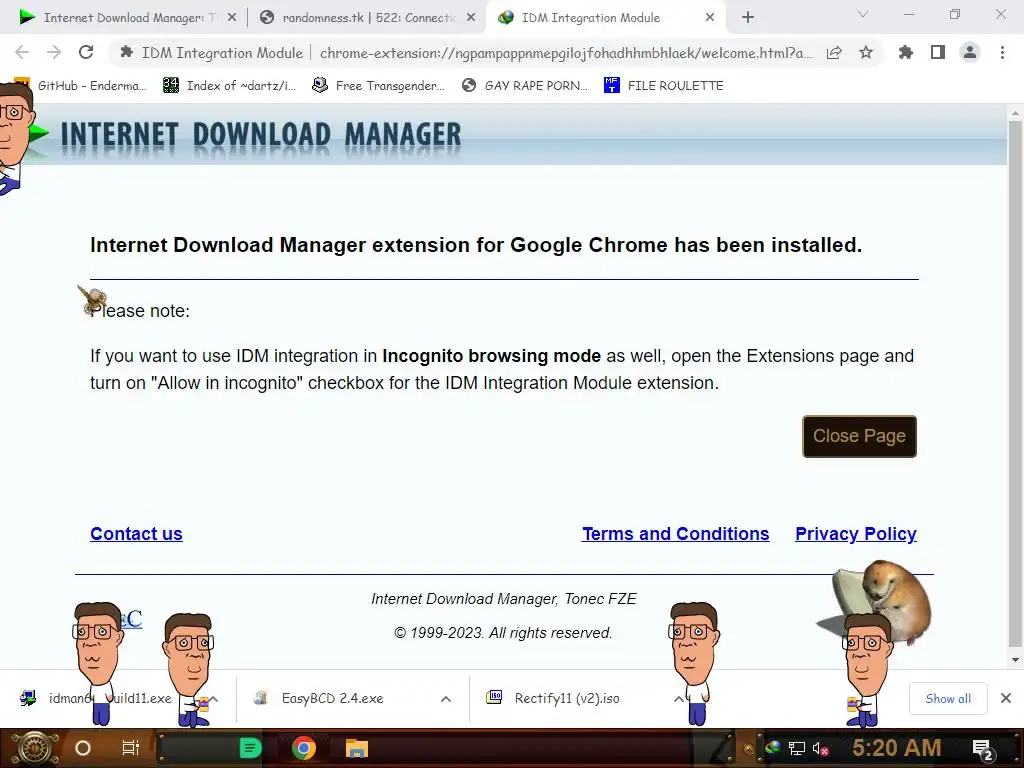Click the IDM tray icon
1024x768 pixels.
773,748
